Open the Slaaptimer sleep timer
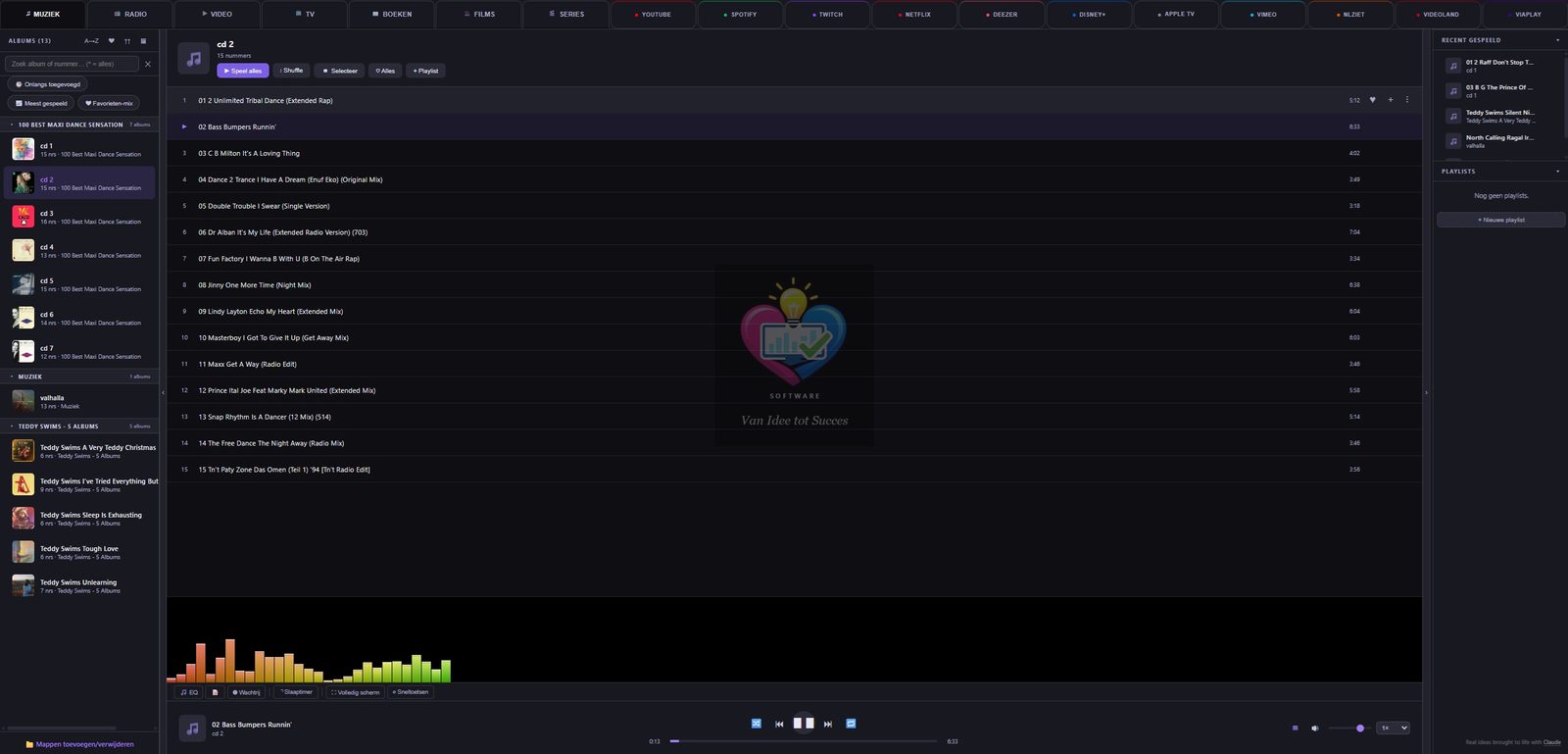This screenshot has height=754, width=1568. click(x=296, y=692)
